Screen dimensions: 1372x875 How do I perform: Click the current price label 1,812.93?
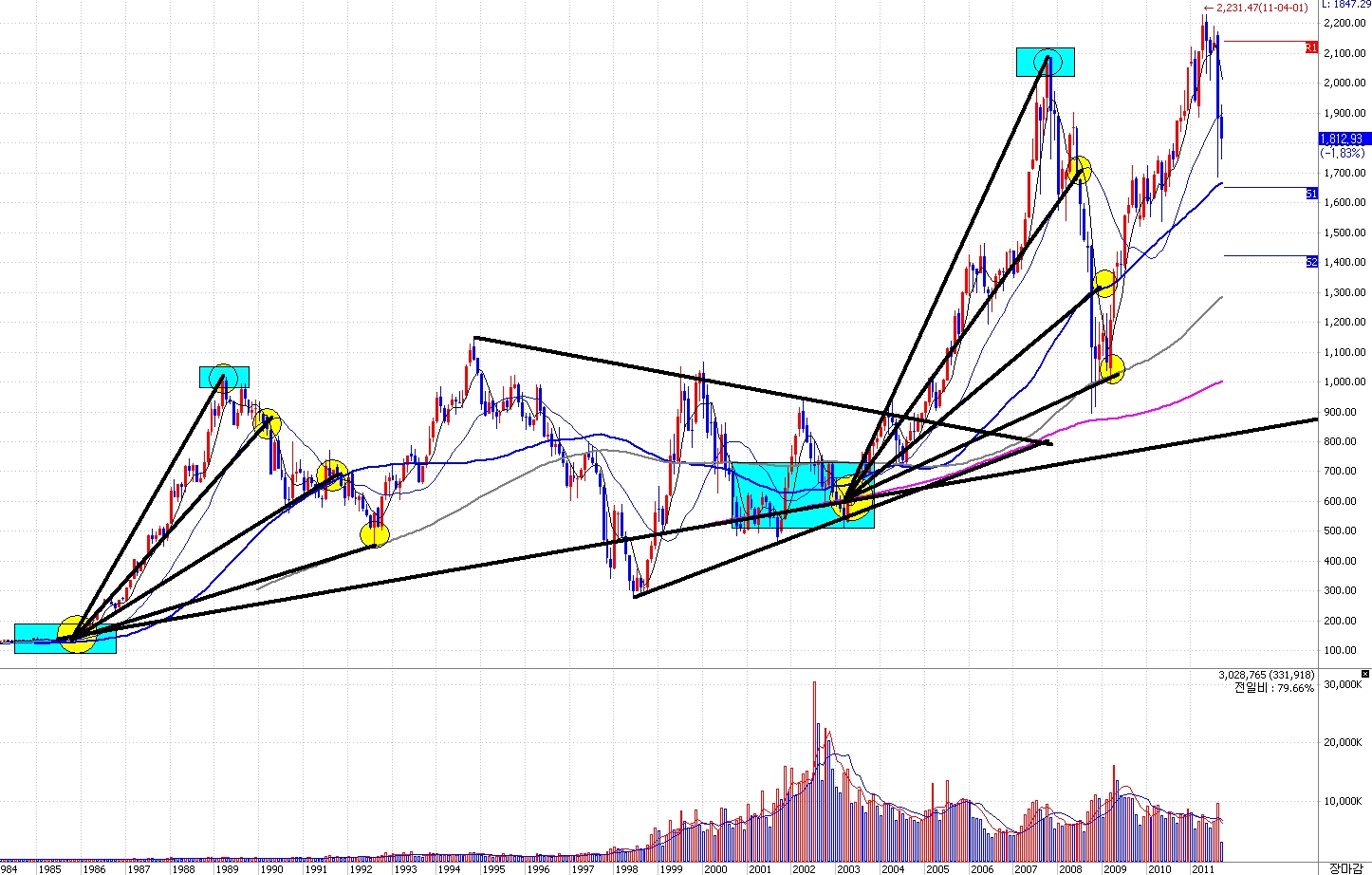tap(1342, 139)
